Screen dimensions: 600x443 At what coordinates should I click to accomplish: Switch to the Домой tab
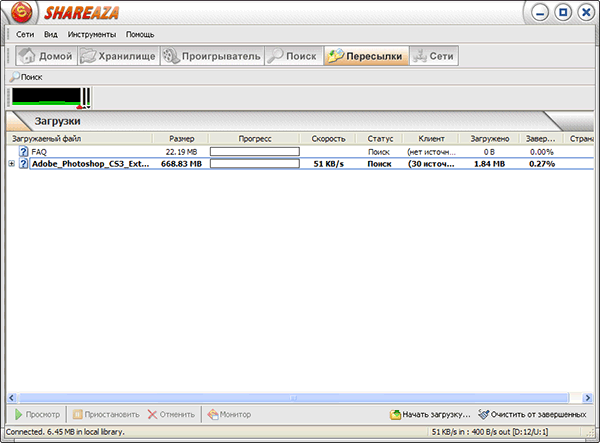46,56
